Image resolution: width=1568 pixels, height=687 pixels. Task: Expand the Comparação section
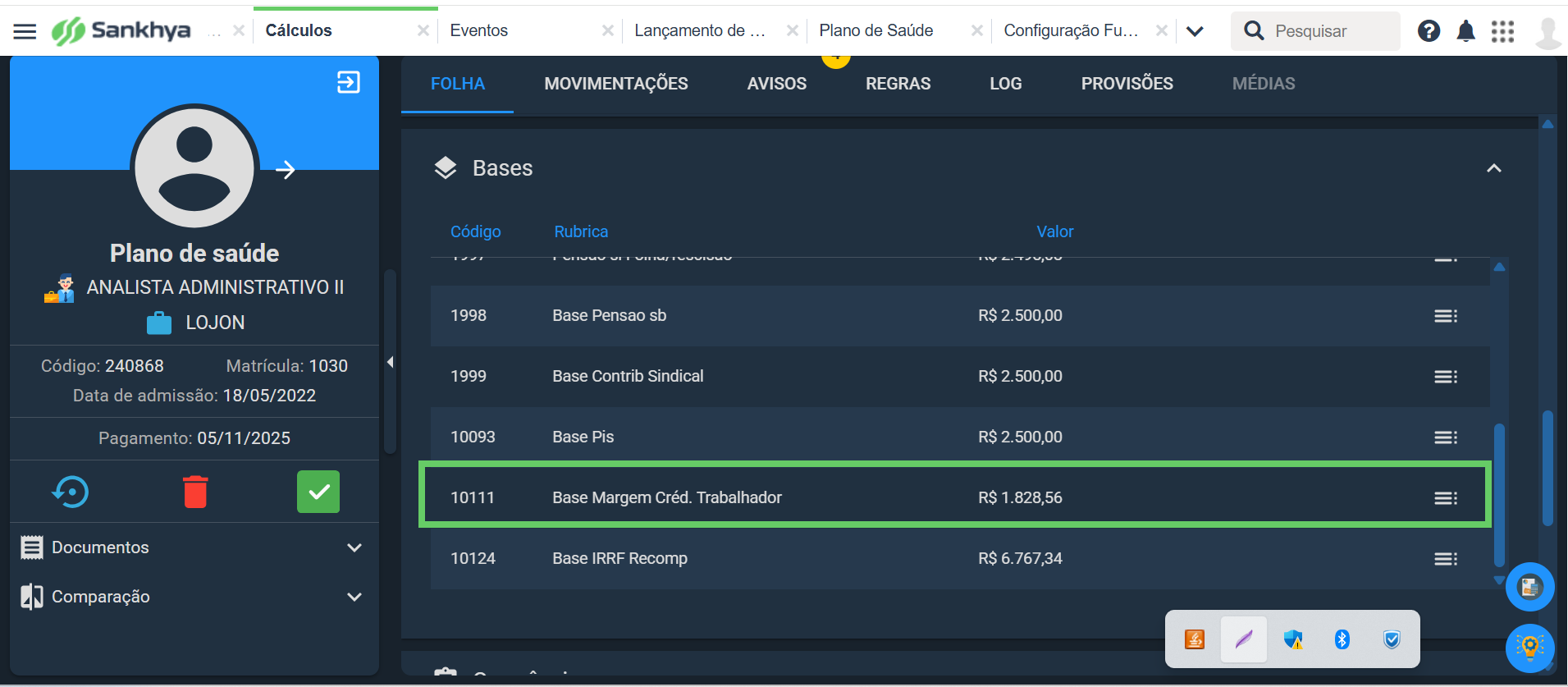[x=354, y=597]
